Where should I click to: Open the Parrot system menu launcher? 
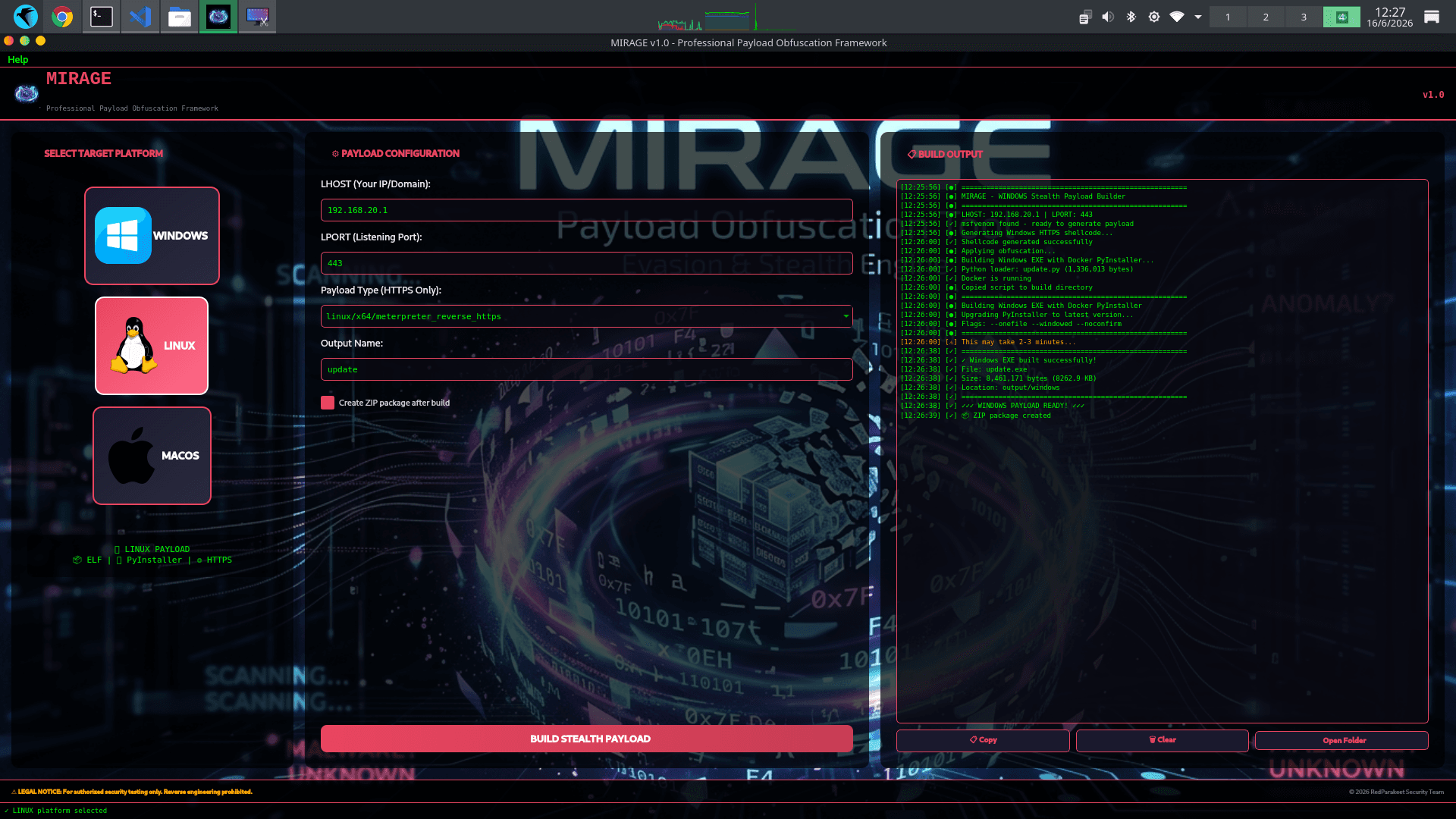pos(26,17)
